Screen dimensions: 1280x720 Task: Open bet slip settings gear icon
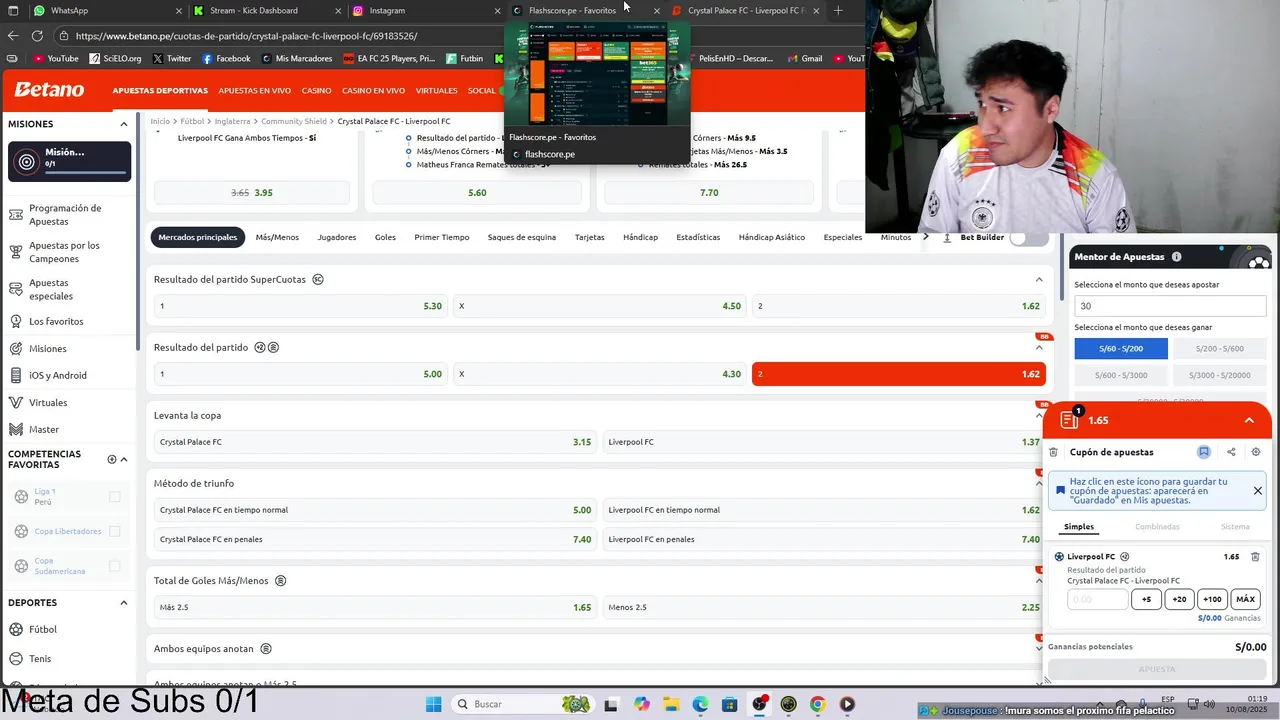click(1256, 452)
